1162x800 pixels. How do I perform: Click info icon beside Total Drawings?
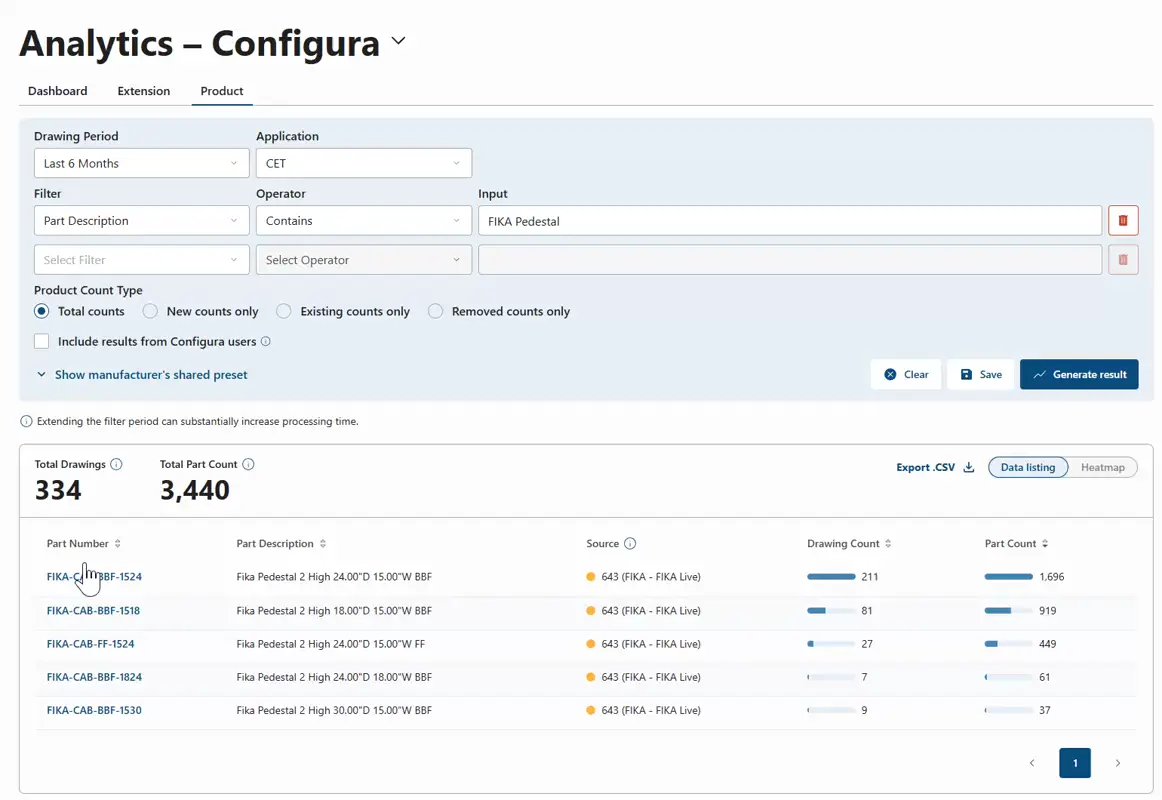(116, 464)
